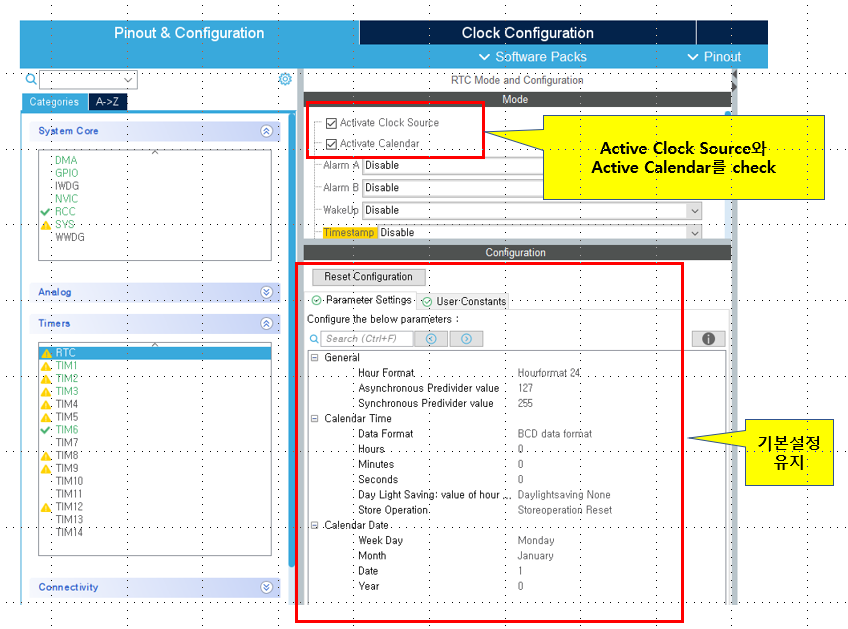The height and width of the screenshot is (629, 848).
Task: Open the Timestamp dropdown
Action: (693, 233)
